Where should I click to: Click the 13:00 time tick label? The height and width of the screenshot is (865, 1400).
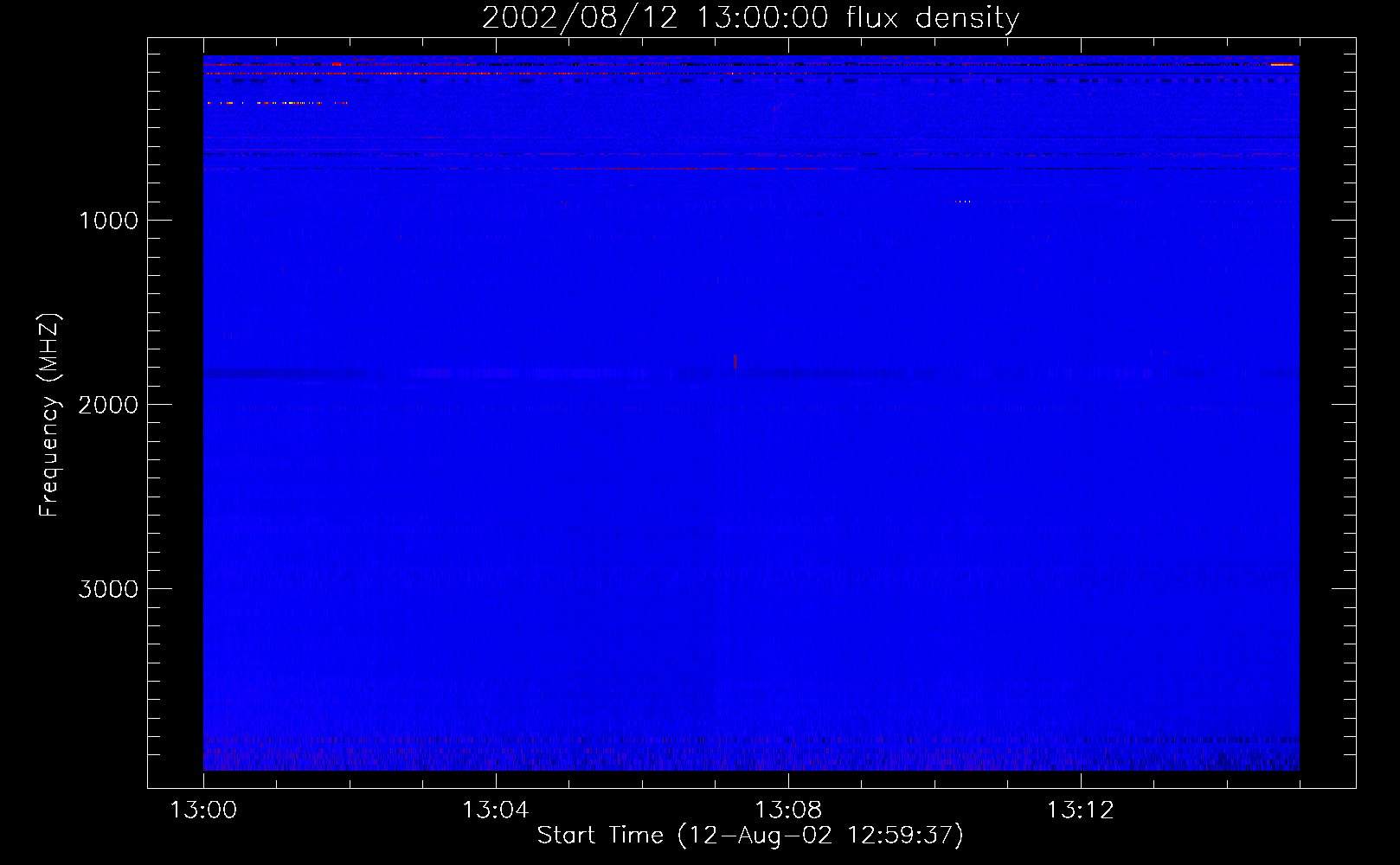click(x=203, y=811)
